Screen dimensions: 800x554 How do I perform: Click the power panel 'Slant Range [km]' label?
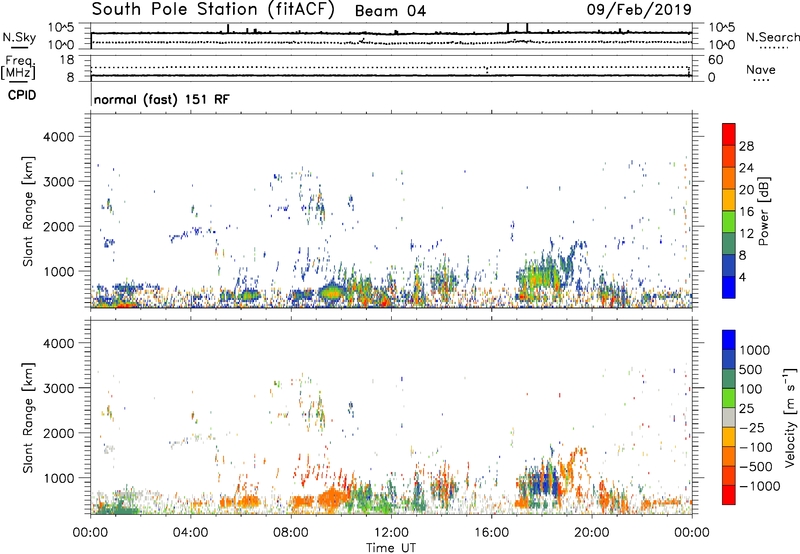tap(28, 211)
